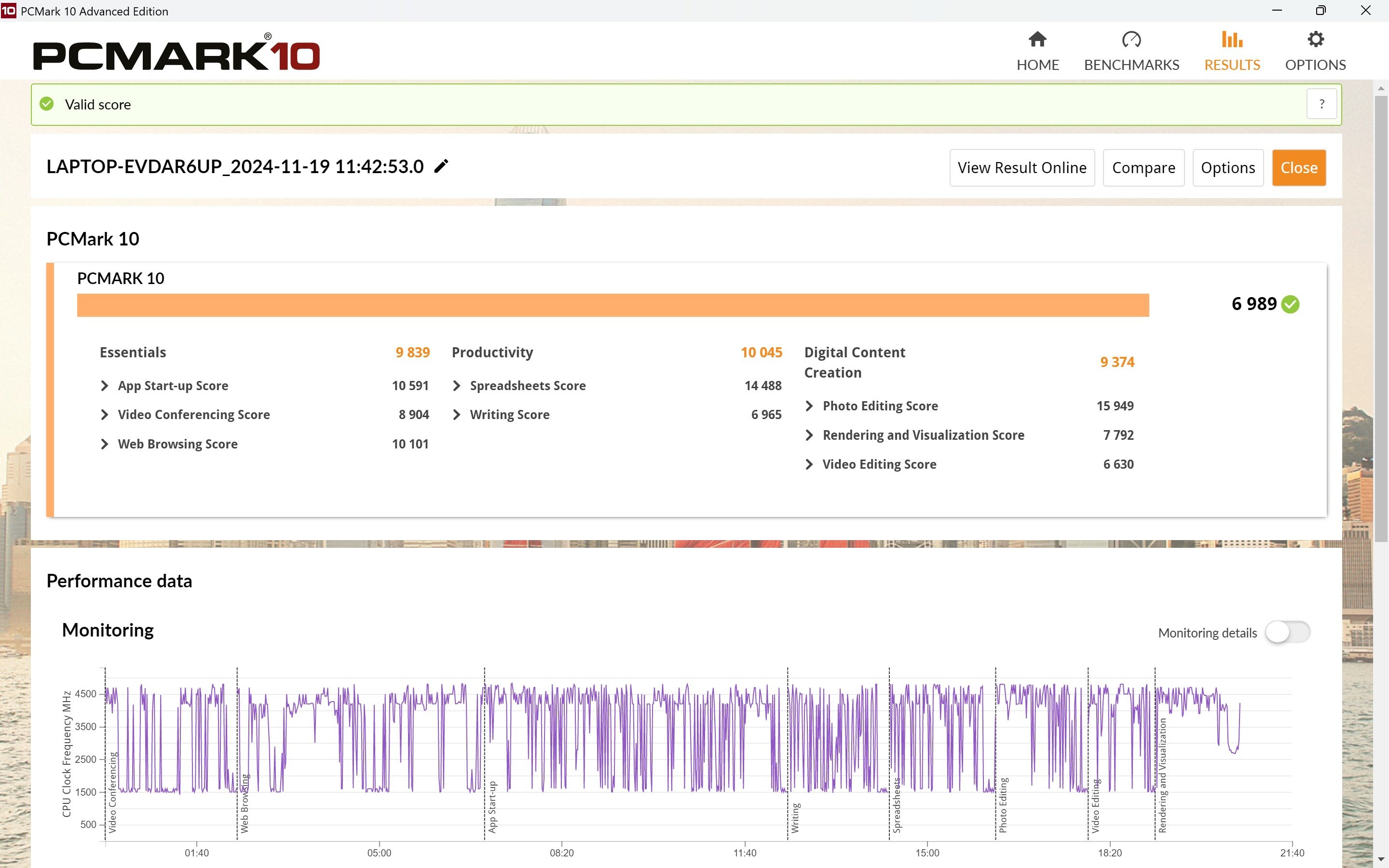Click the scrollbar down arrow

[x=1380, y=859]
